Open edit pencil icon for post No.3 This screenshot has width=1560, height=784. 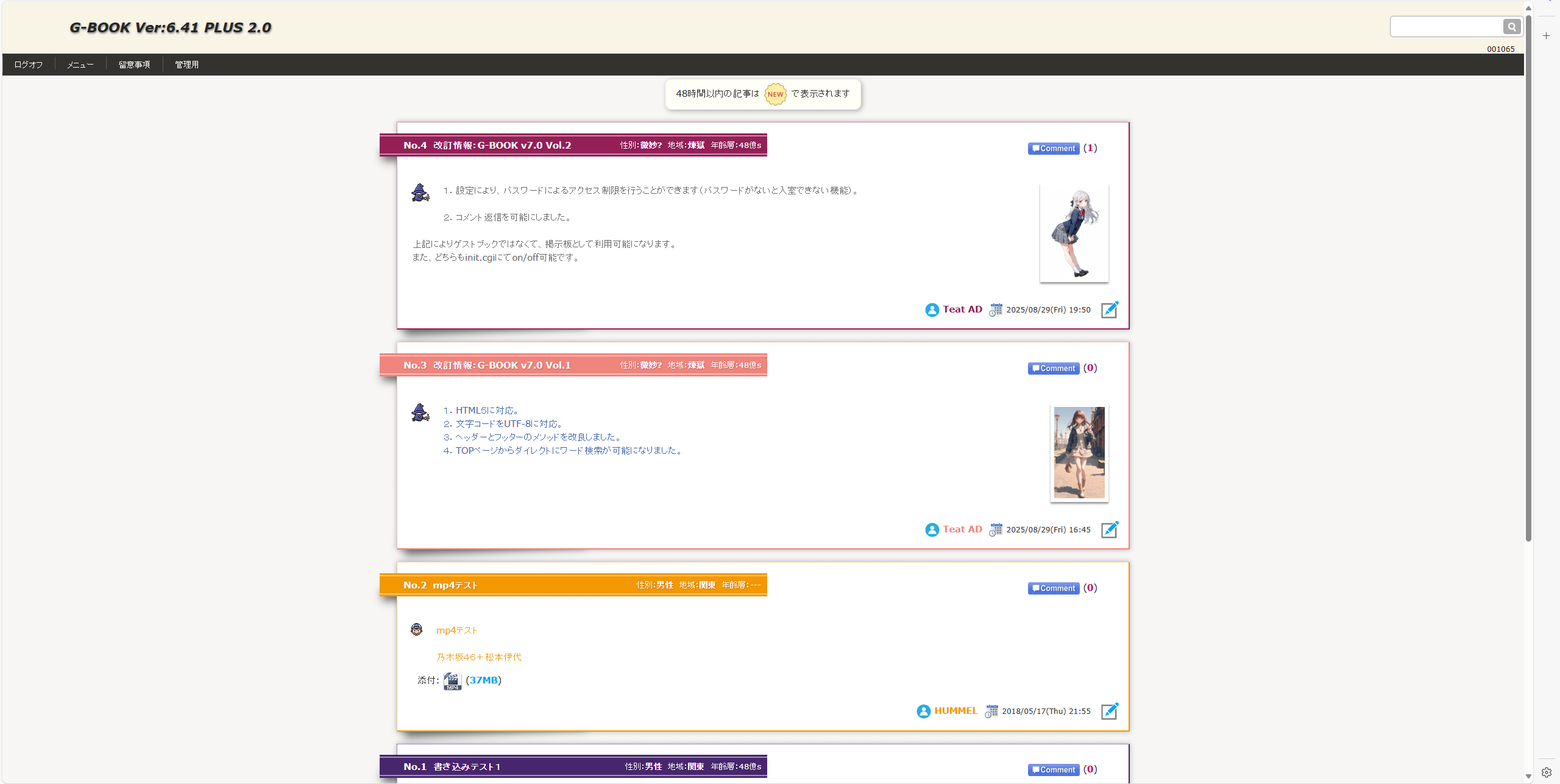pyautogui.click(x=1110, y=529)
